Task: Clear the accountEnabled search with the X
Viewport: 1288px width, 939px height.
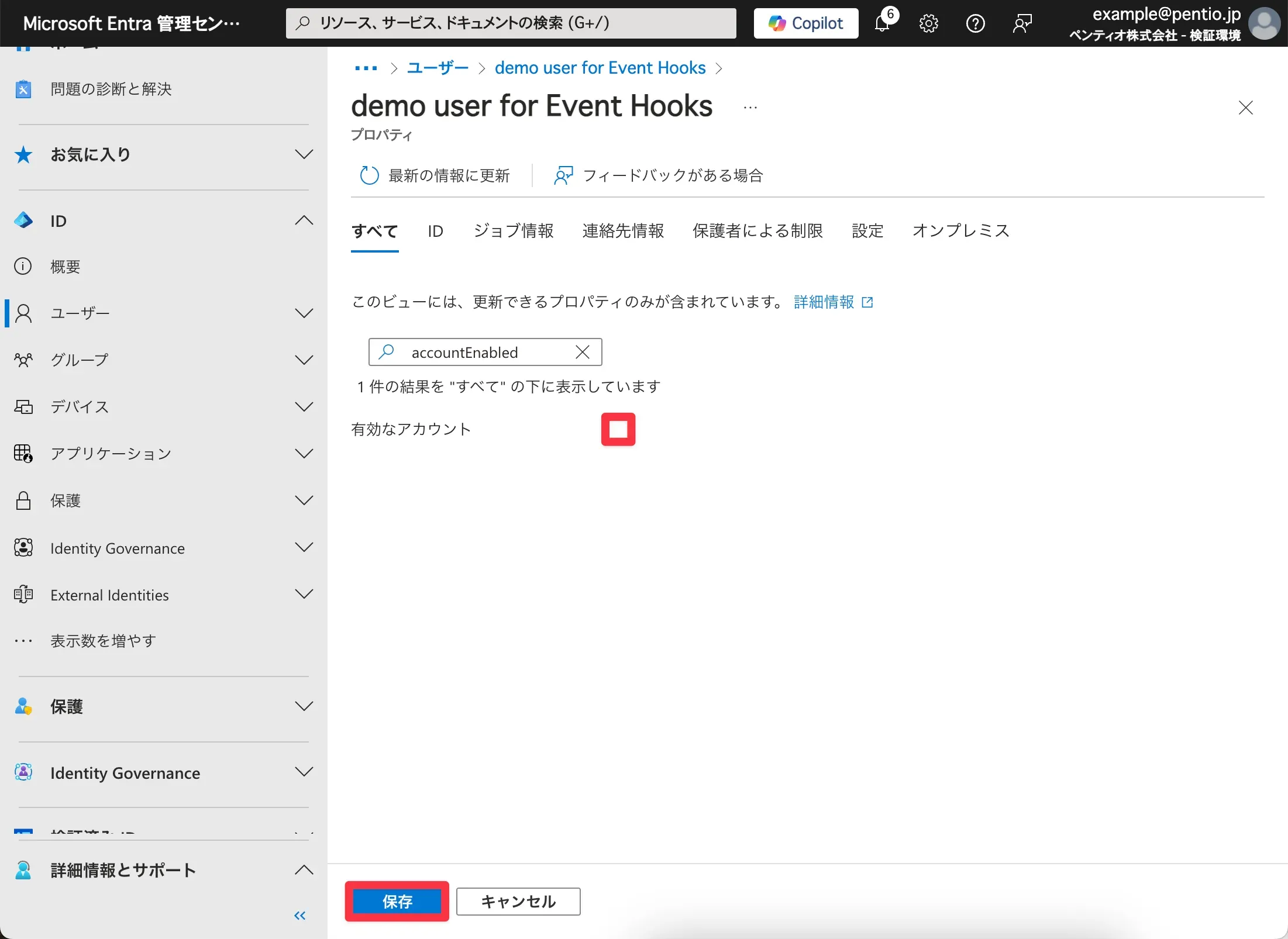Action: (582, 351)
